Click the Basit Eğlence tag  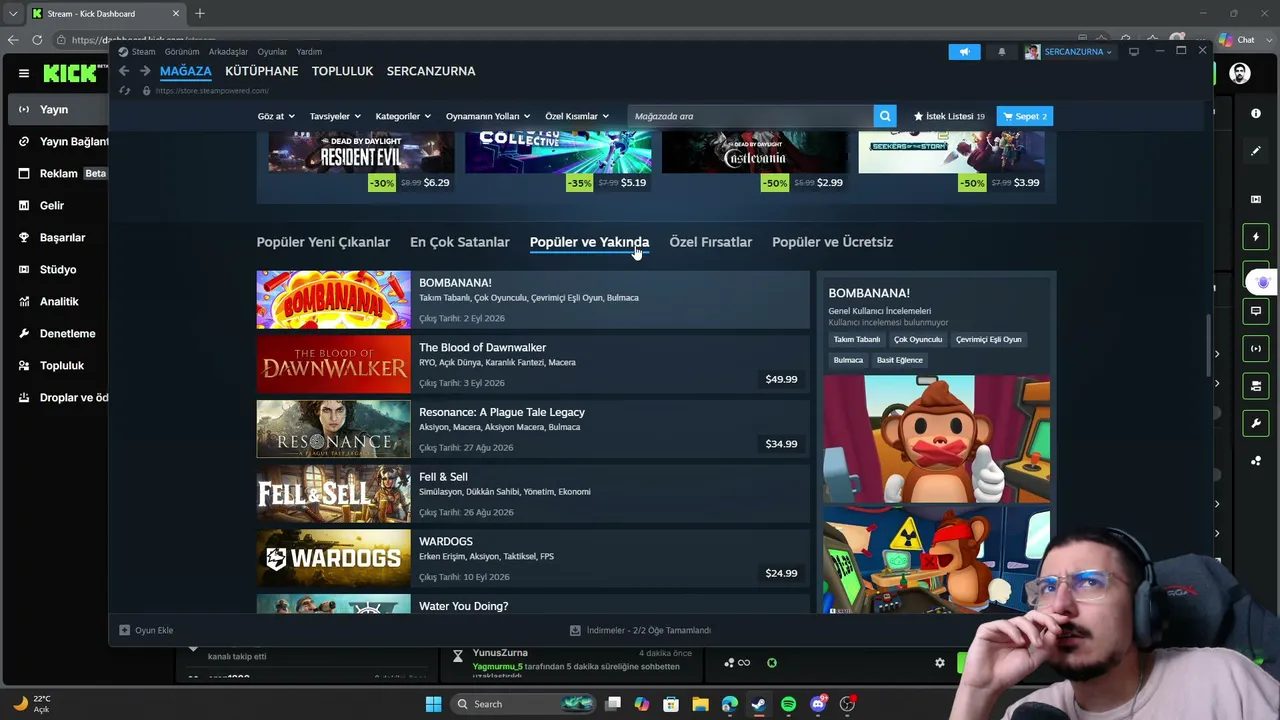click(900, 360)
